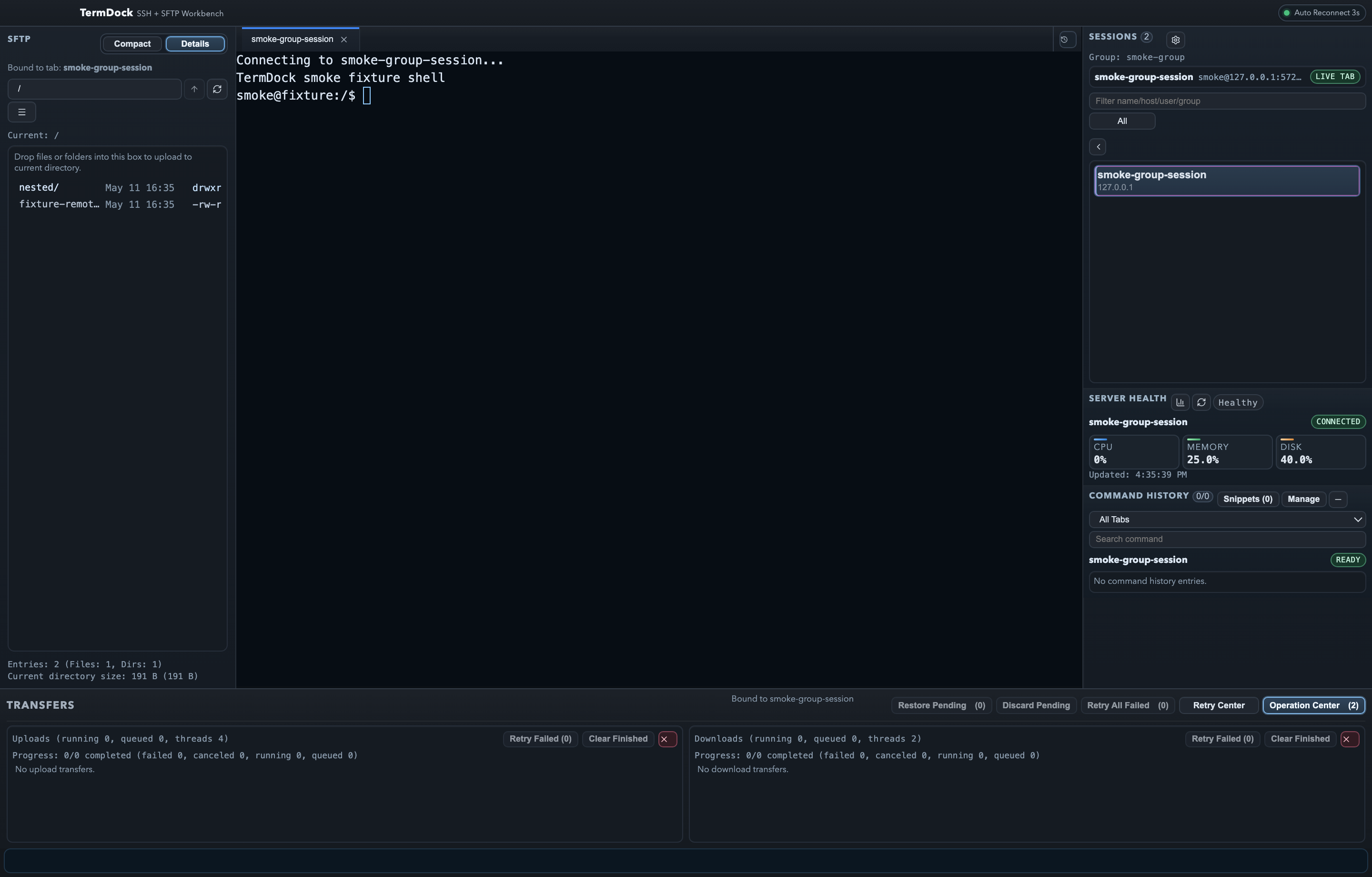Cancel all uploads red X
Image resolution: width=1372 pixels, height=877 pixels.
click(668, 739)
